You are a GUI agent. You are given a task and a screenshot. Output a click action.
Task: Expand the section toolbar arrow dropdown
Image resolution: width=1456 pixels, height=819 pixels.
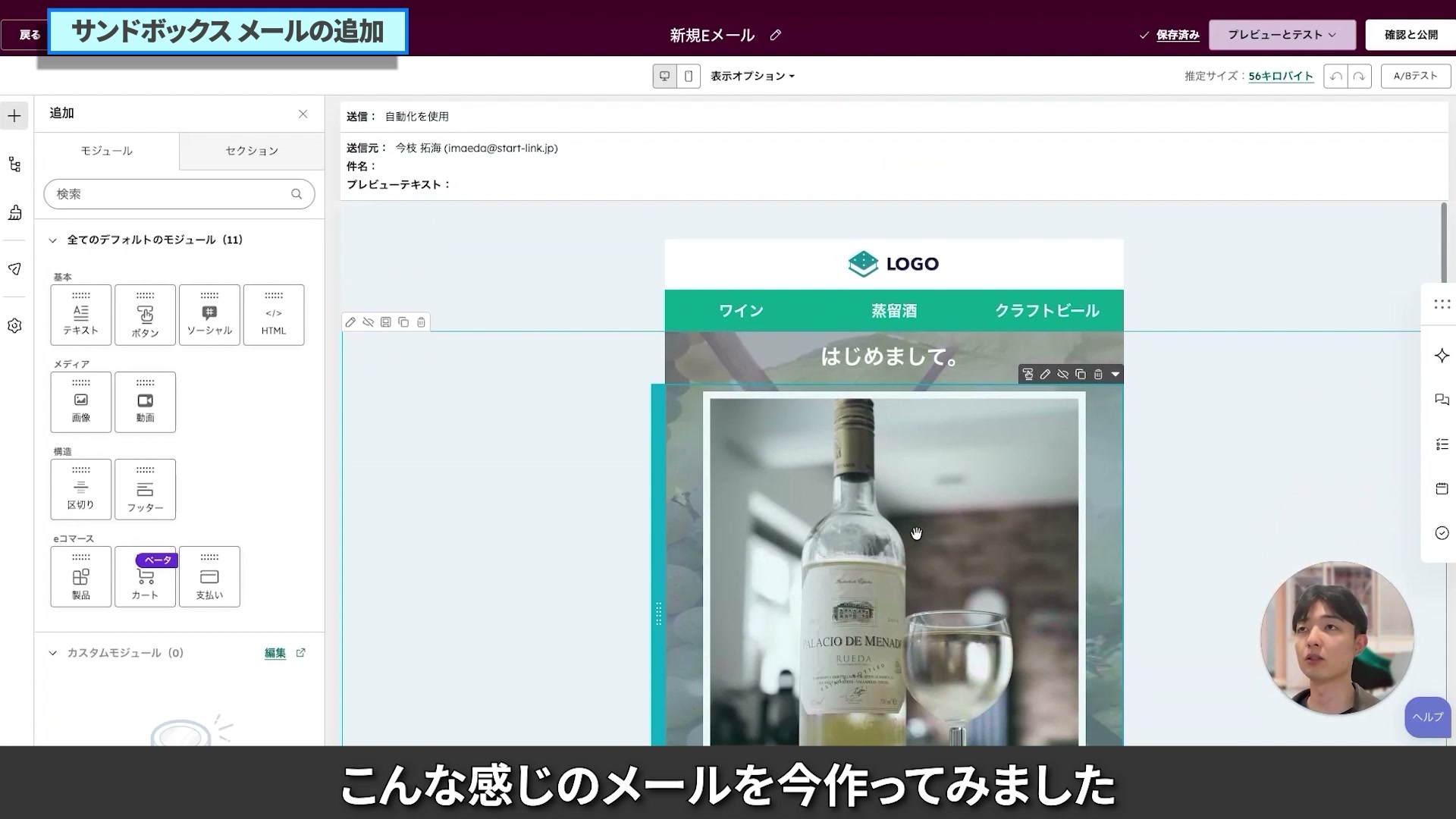pyautogui.click(x=1115, y=374)
